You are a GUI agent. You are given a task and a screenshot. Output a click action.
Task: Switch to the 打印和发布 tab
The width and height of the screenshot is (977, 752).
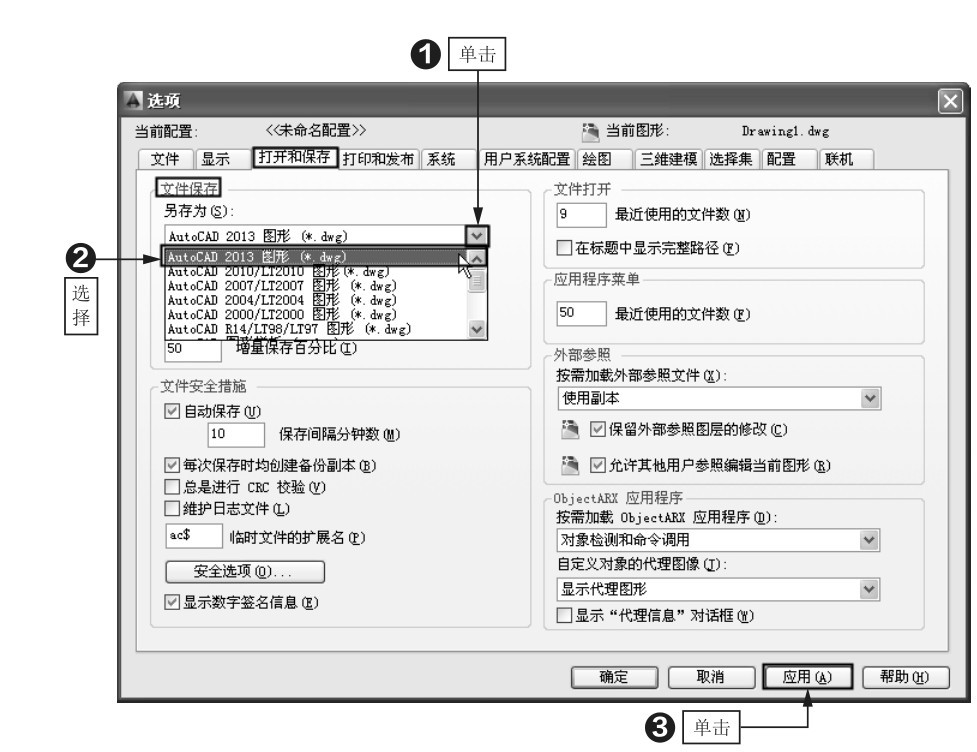pyautogui.click(x=379, y=159)
